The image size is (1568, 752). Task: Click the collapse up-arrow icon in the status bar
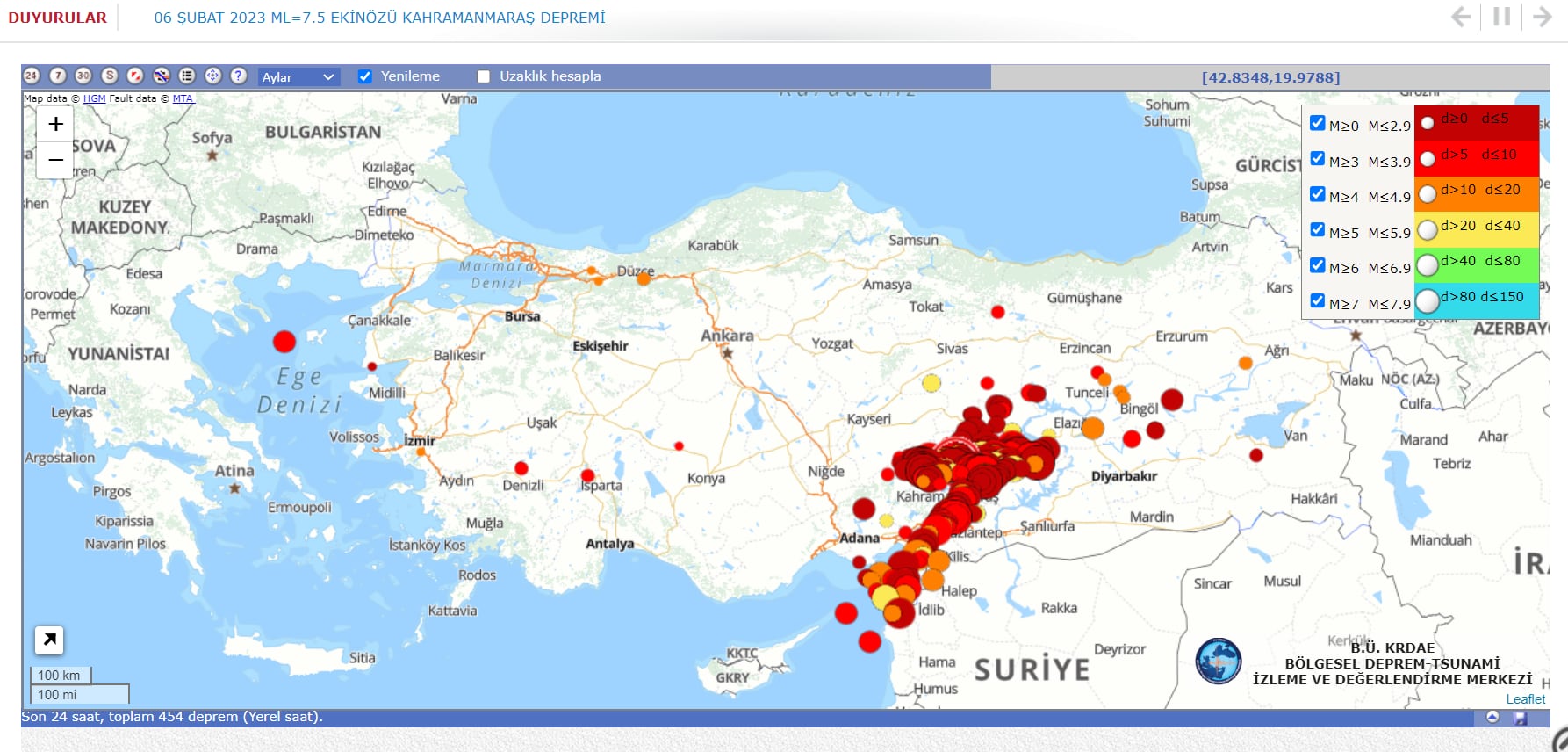pos(1492,718)
